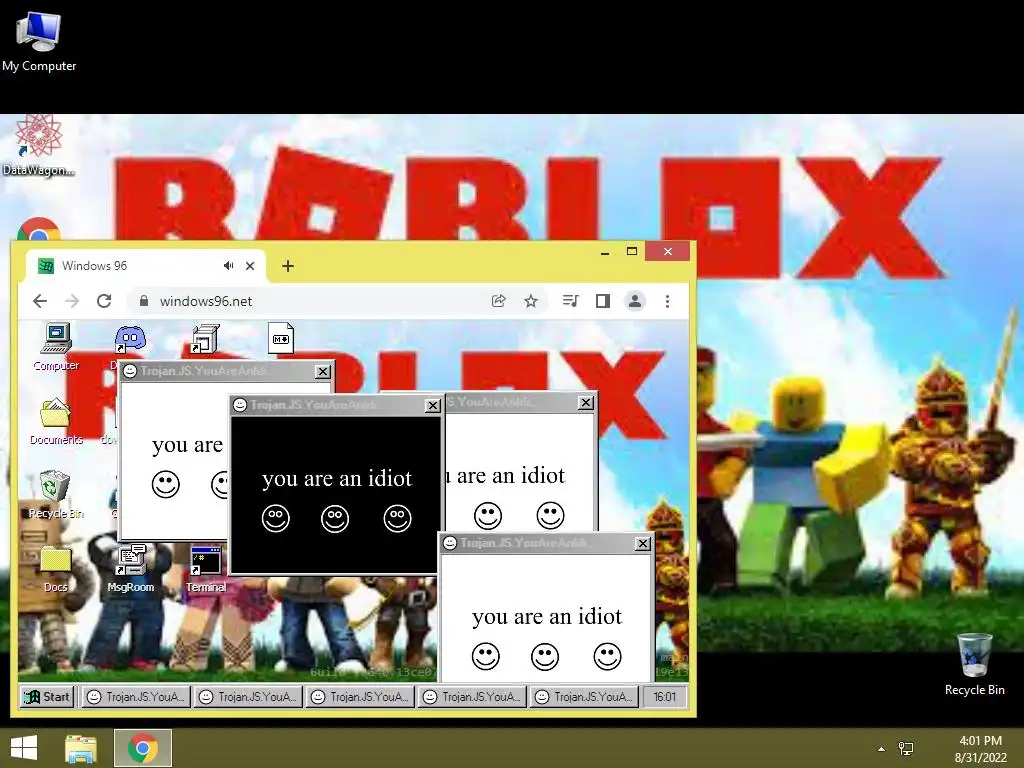Launch Terminal in Windows 96

206,569
